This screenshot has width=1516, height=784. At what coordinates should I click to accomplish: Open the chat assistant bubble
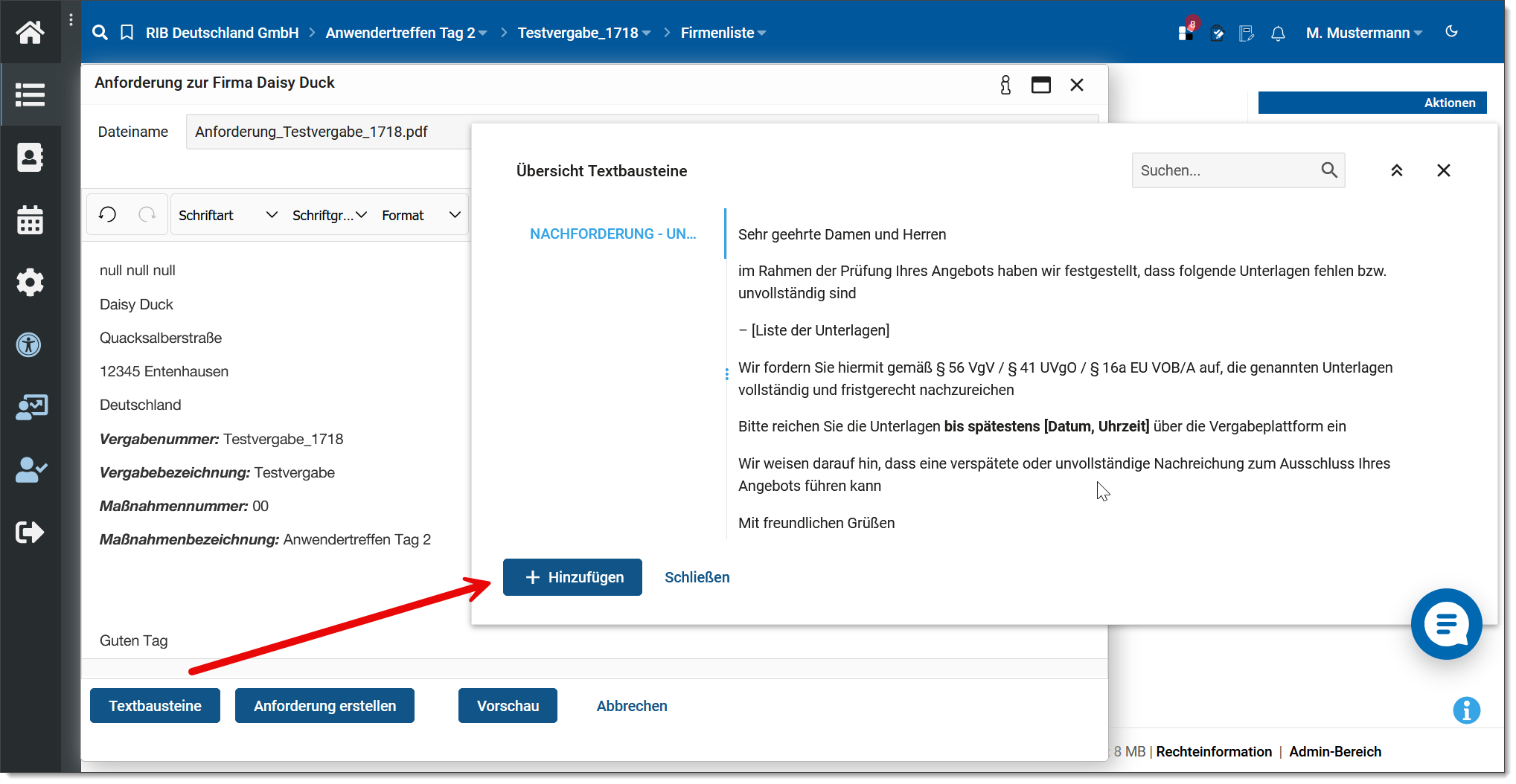pyautogui.click(x=1445, y=623)
